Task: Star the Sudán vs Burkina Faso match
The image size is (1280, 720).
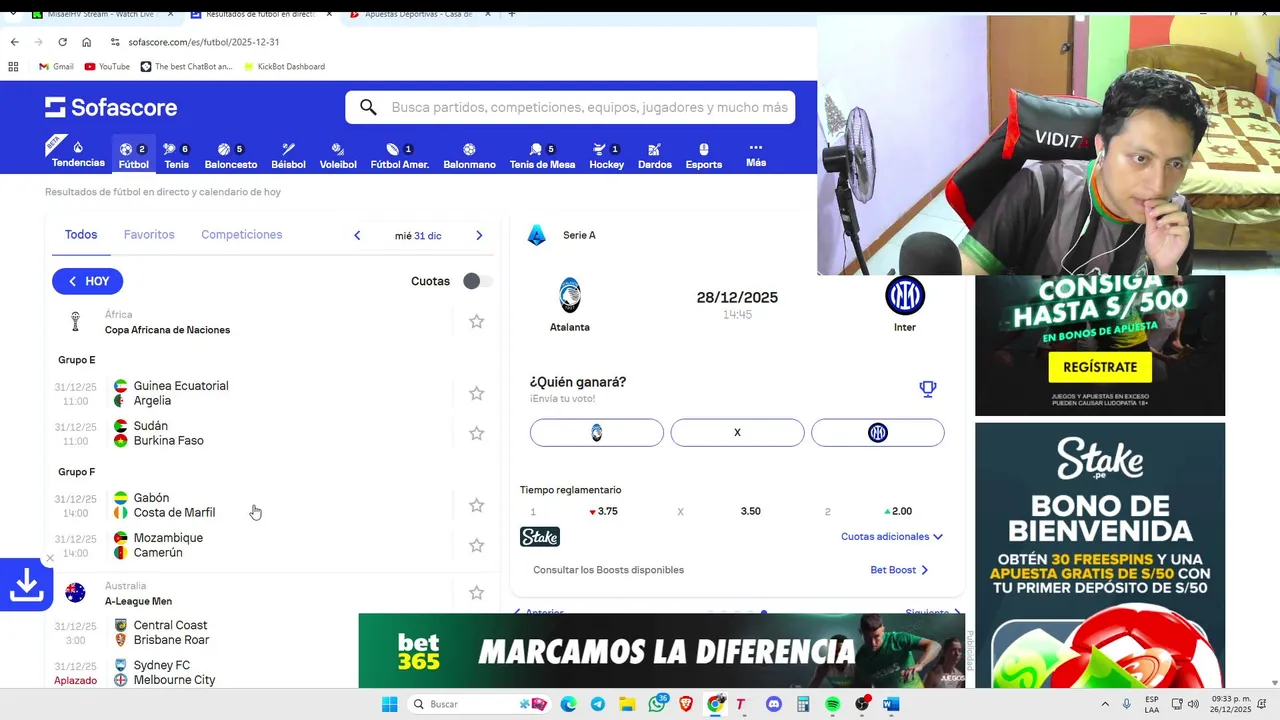Action: pyautogui.click(x=477, y=433)
